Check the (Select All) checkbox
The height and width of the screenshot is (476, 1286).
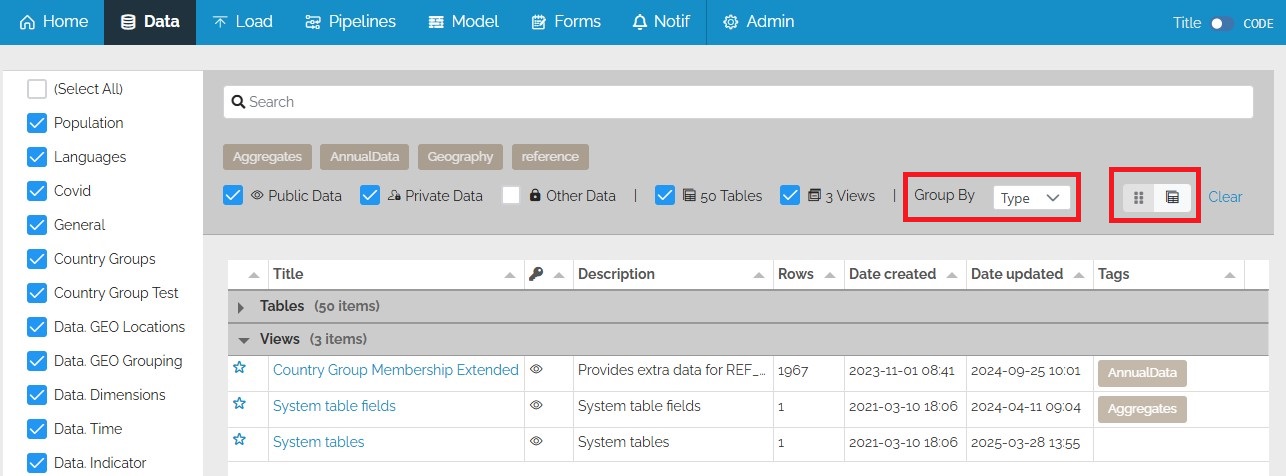[x=37, y=89]
